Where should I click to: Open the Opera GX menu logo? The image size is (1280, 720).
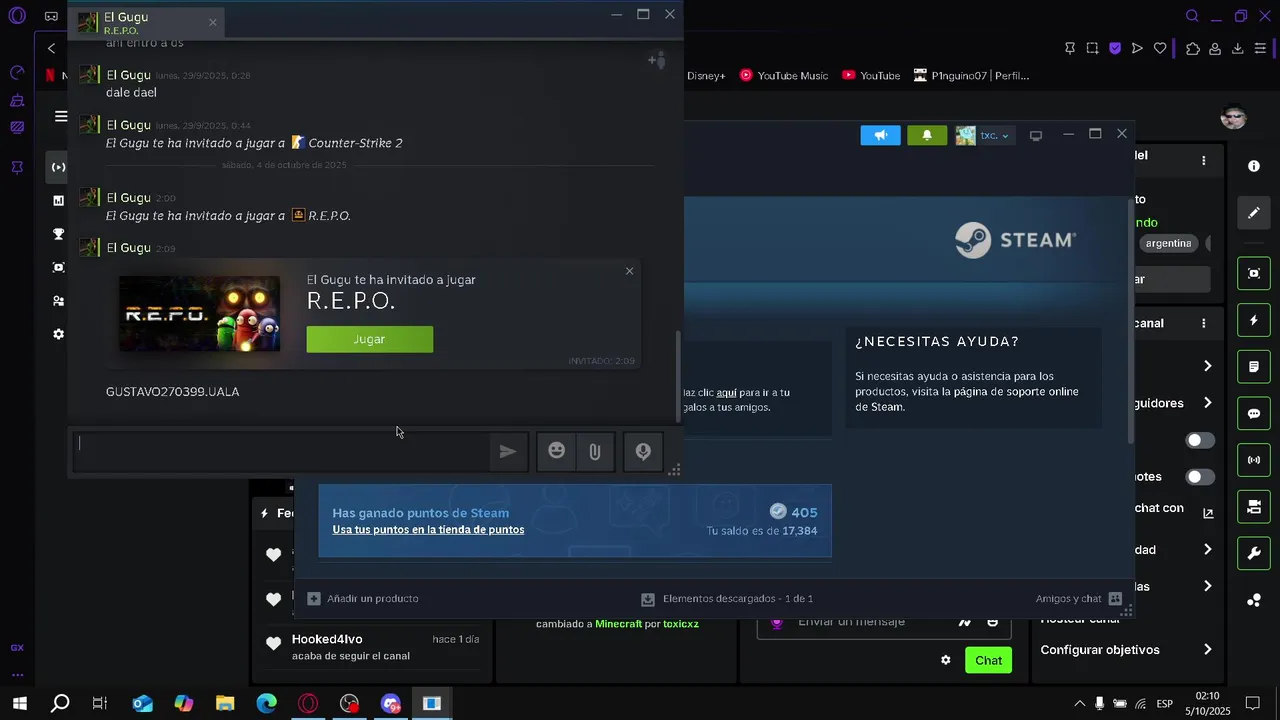click(17, 17)
